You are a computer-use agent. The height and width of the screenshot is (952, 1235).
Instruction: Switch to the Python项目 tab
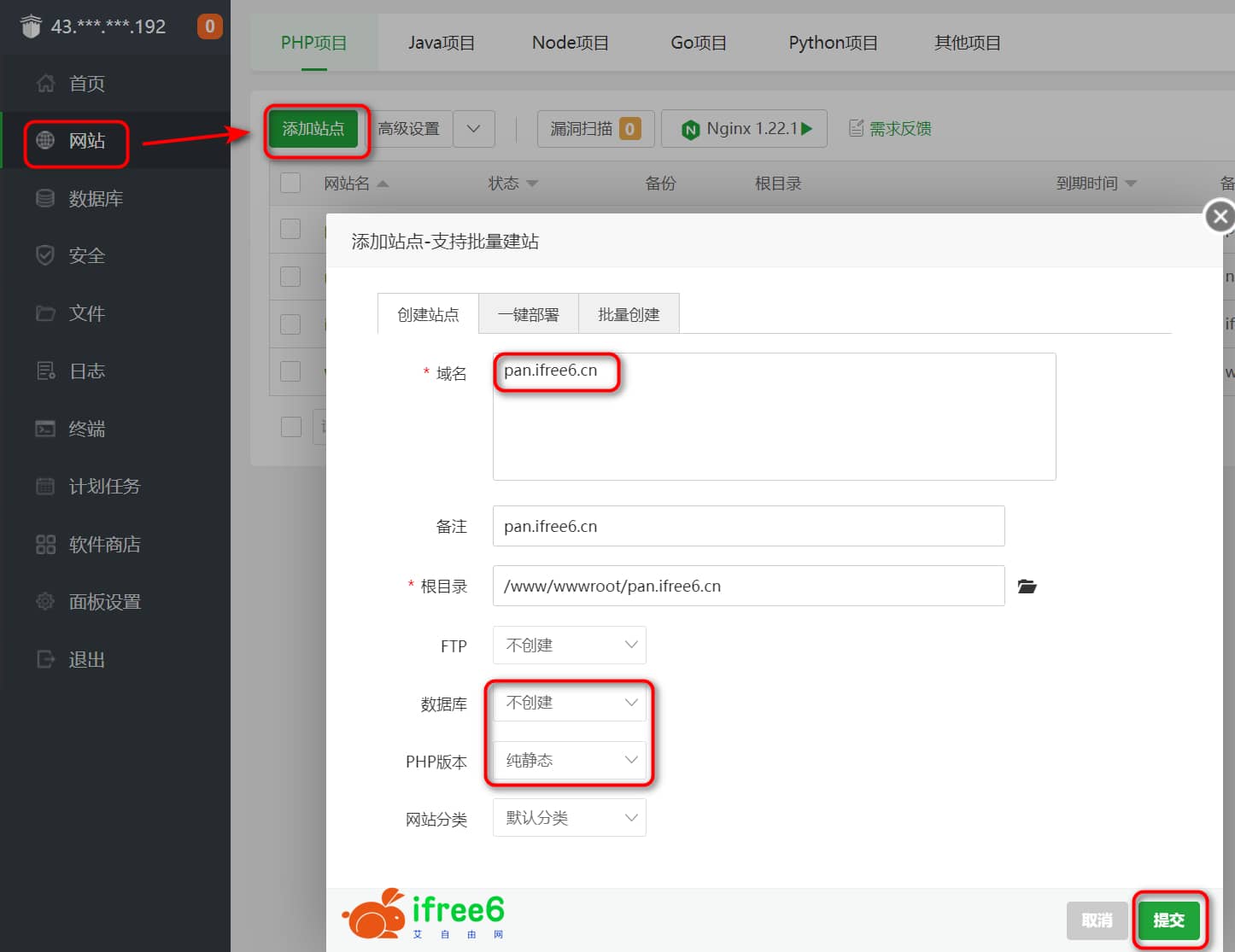click(x=833, y=42)
